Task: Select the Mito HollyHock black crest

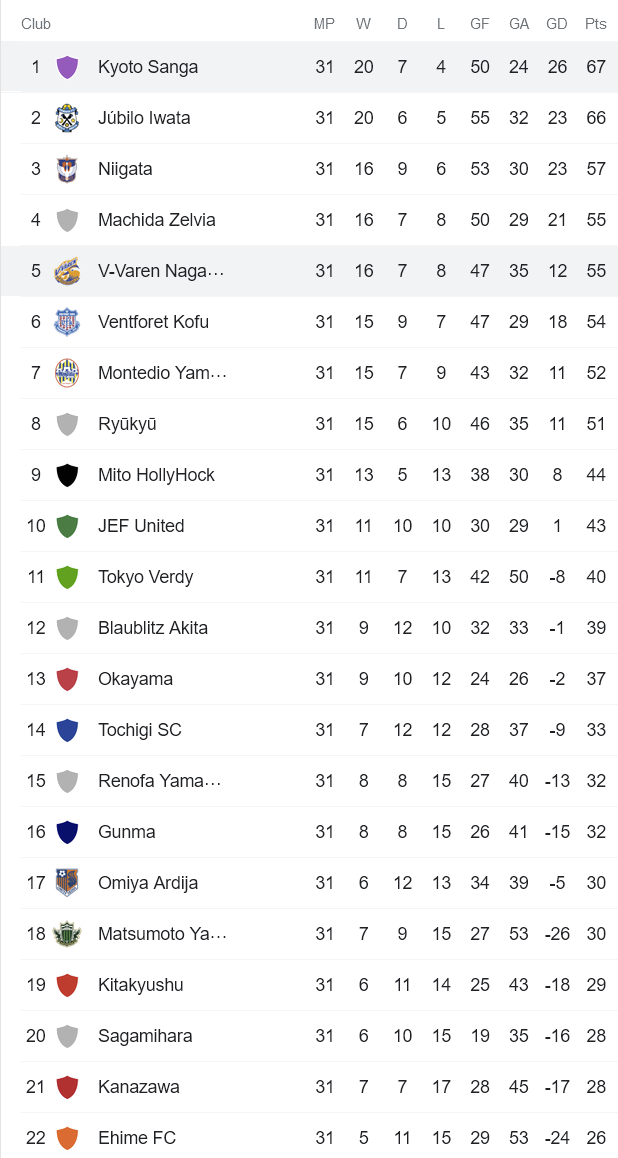Action: click(68, 474)
